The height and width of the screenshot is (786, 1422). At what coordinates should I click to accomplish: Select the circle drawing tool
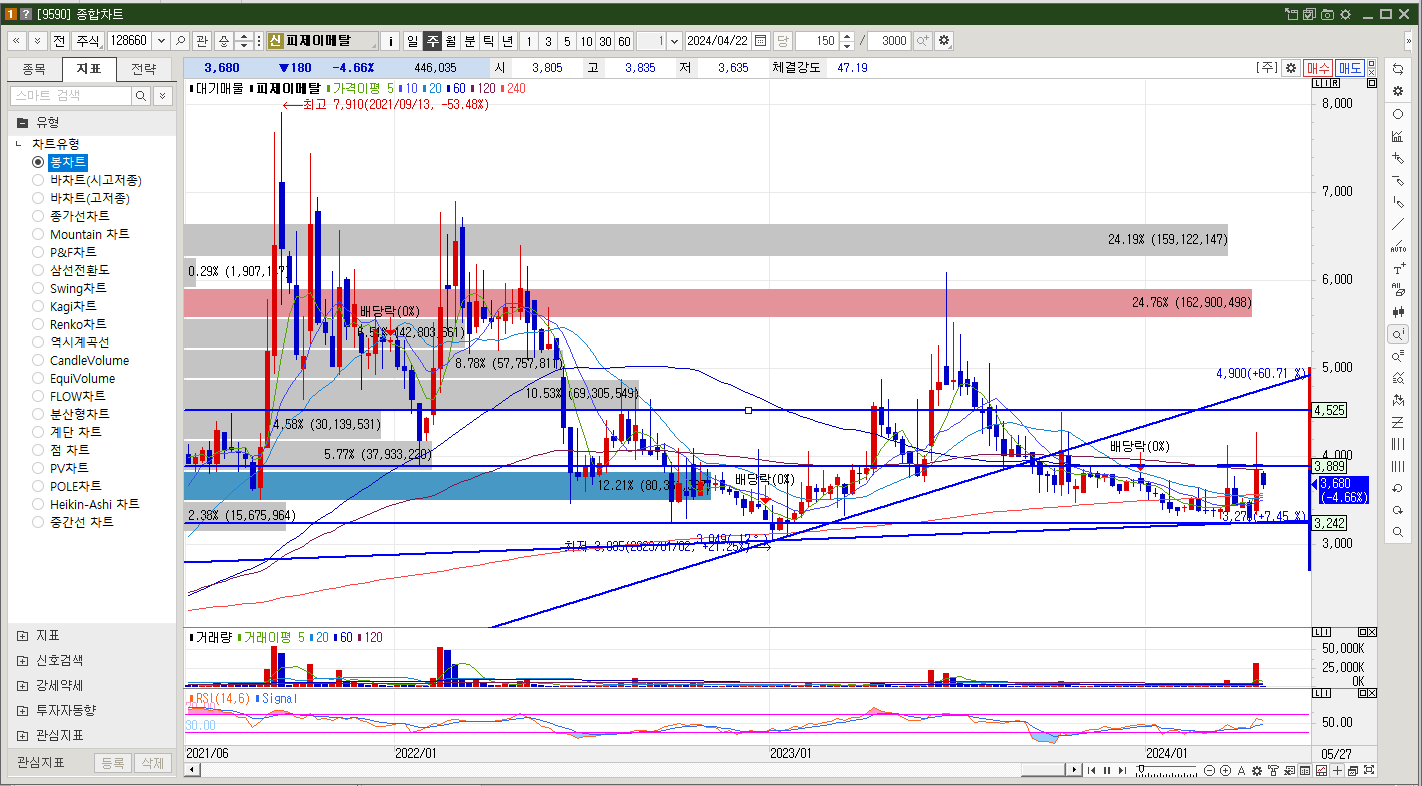pos(1398,114)
